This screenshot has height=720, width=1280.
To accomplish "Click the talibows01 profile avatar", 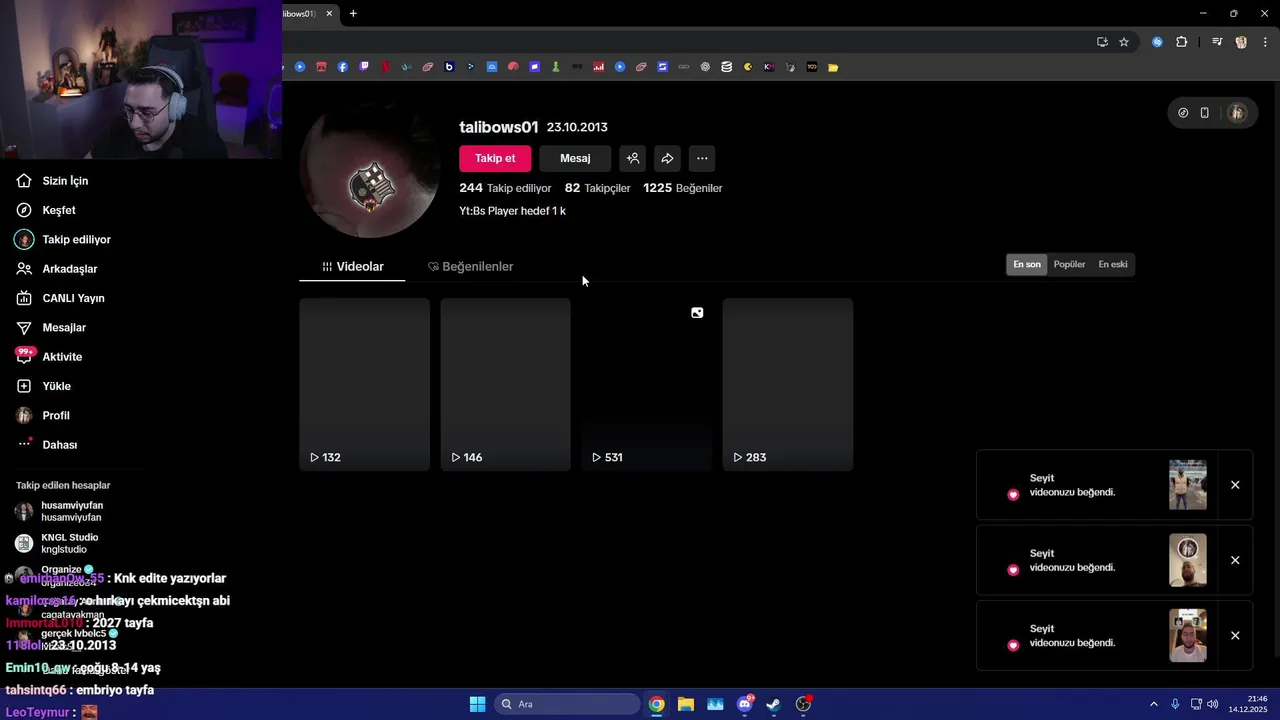I will (x=370, y=170).
